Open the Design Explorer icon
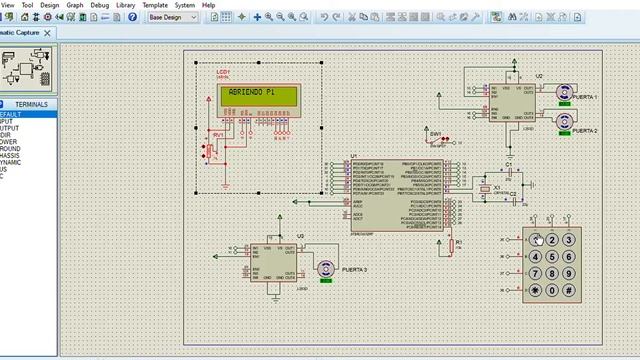This screenshot has width=640, height=360. (82, 17)
